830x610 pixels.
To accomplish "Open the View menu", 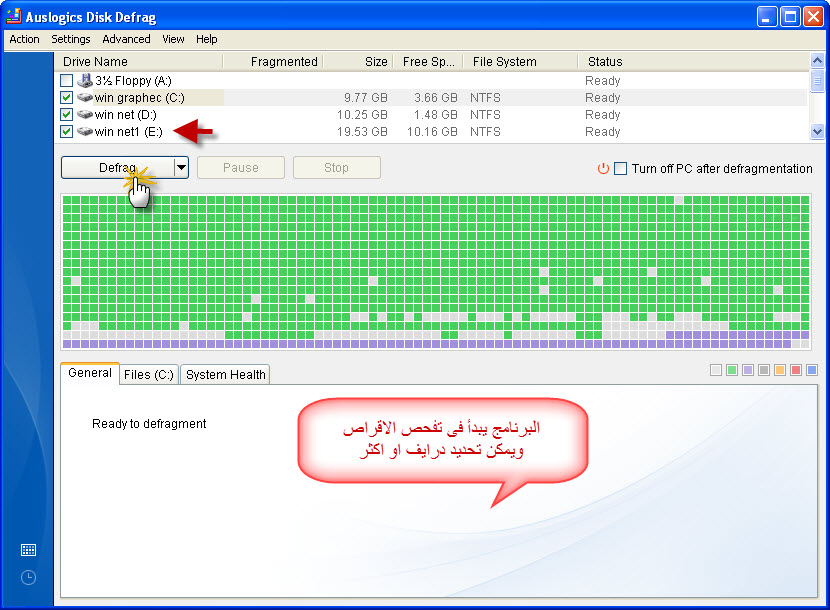I will tap(173, 39).
